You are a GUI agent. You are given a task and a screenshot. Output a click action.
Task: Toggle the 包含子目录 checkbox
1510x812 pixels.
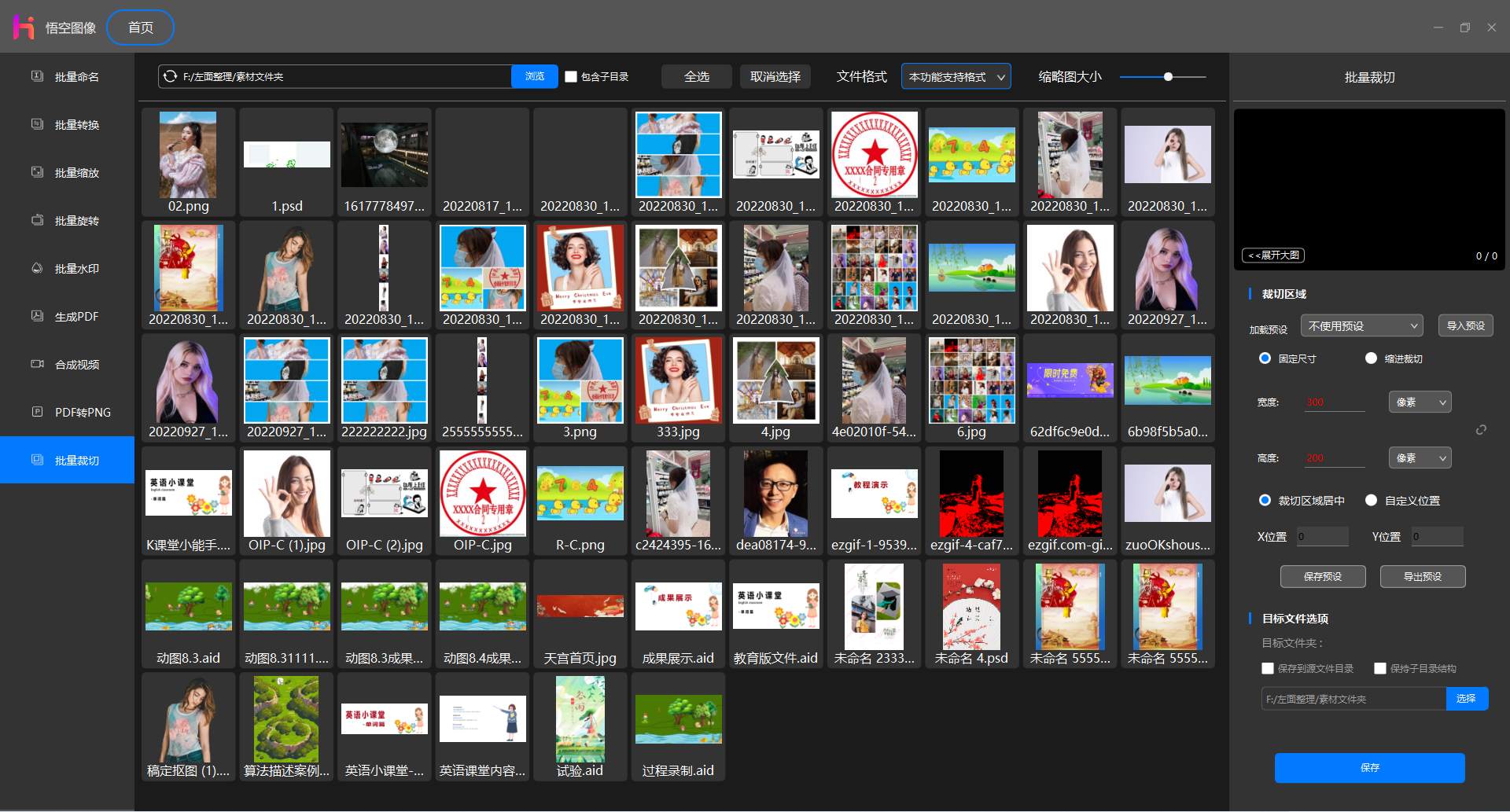click(572, 76)
